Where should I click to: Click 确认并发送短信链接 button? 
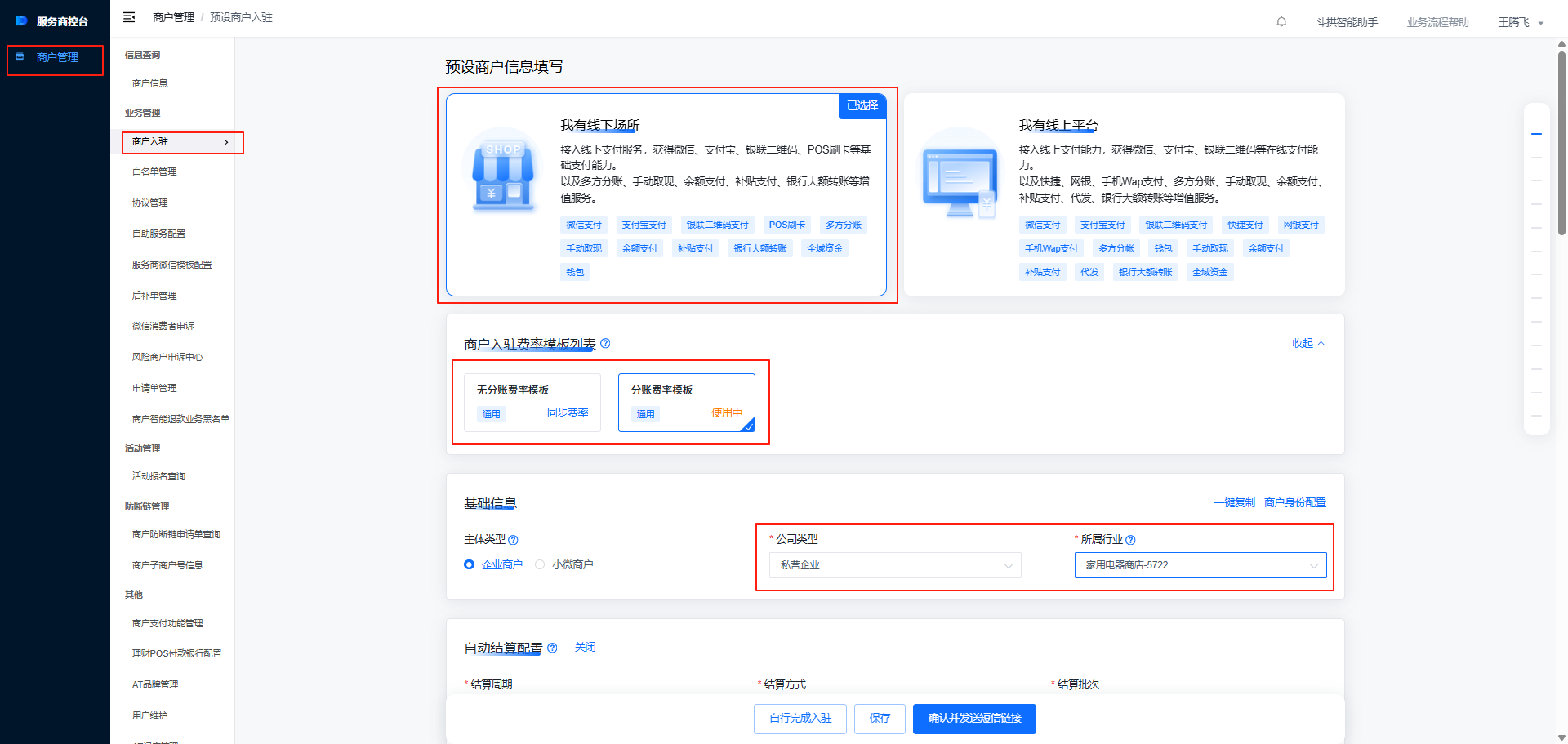pyautogui.click(x=974, y=719)
